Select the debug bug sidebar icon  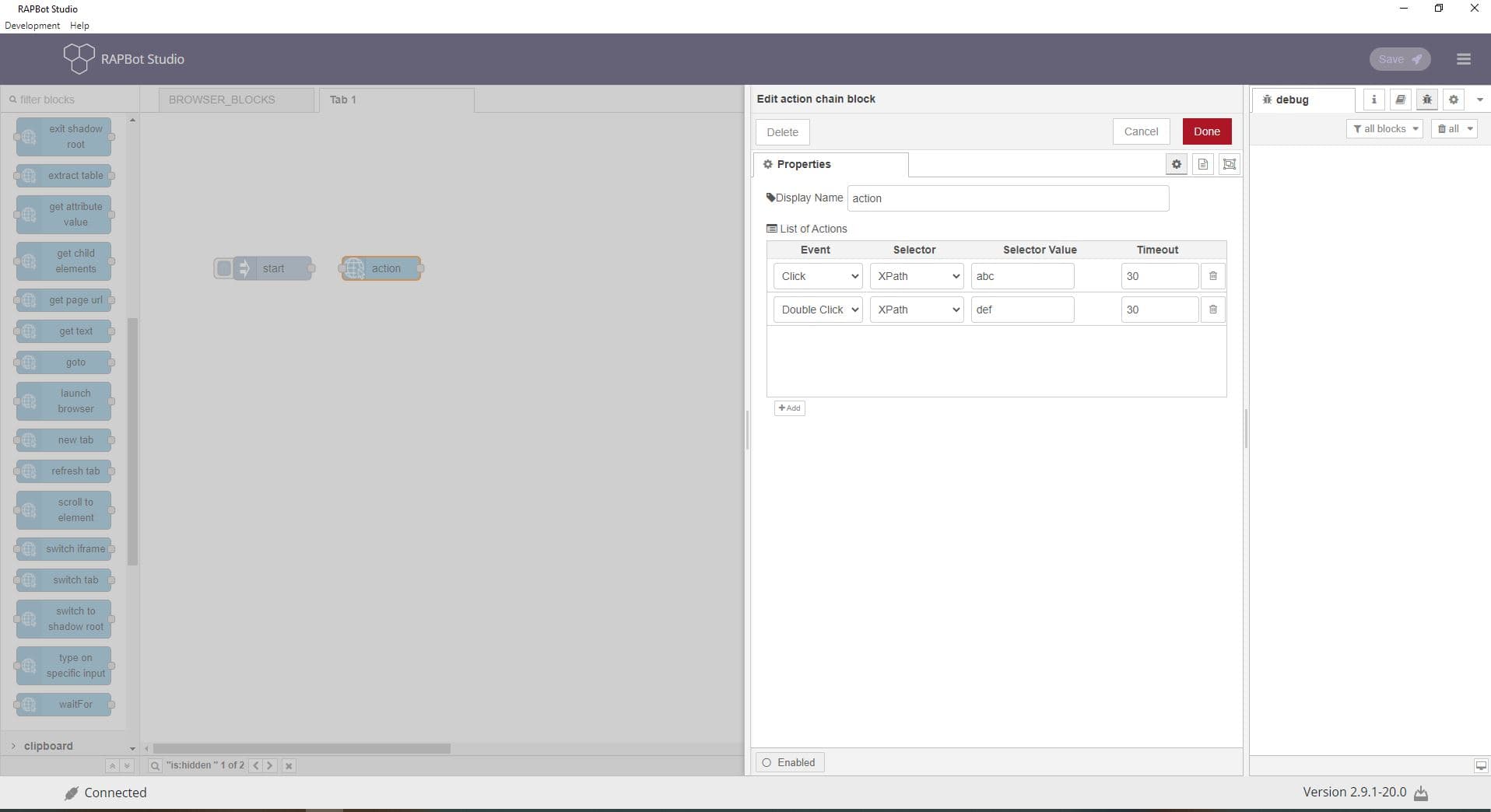[x=1426, y=100]
